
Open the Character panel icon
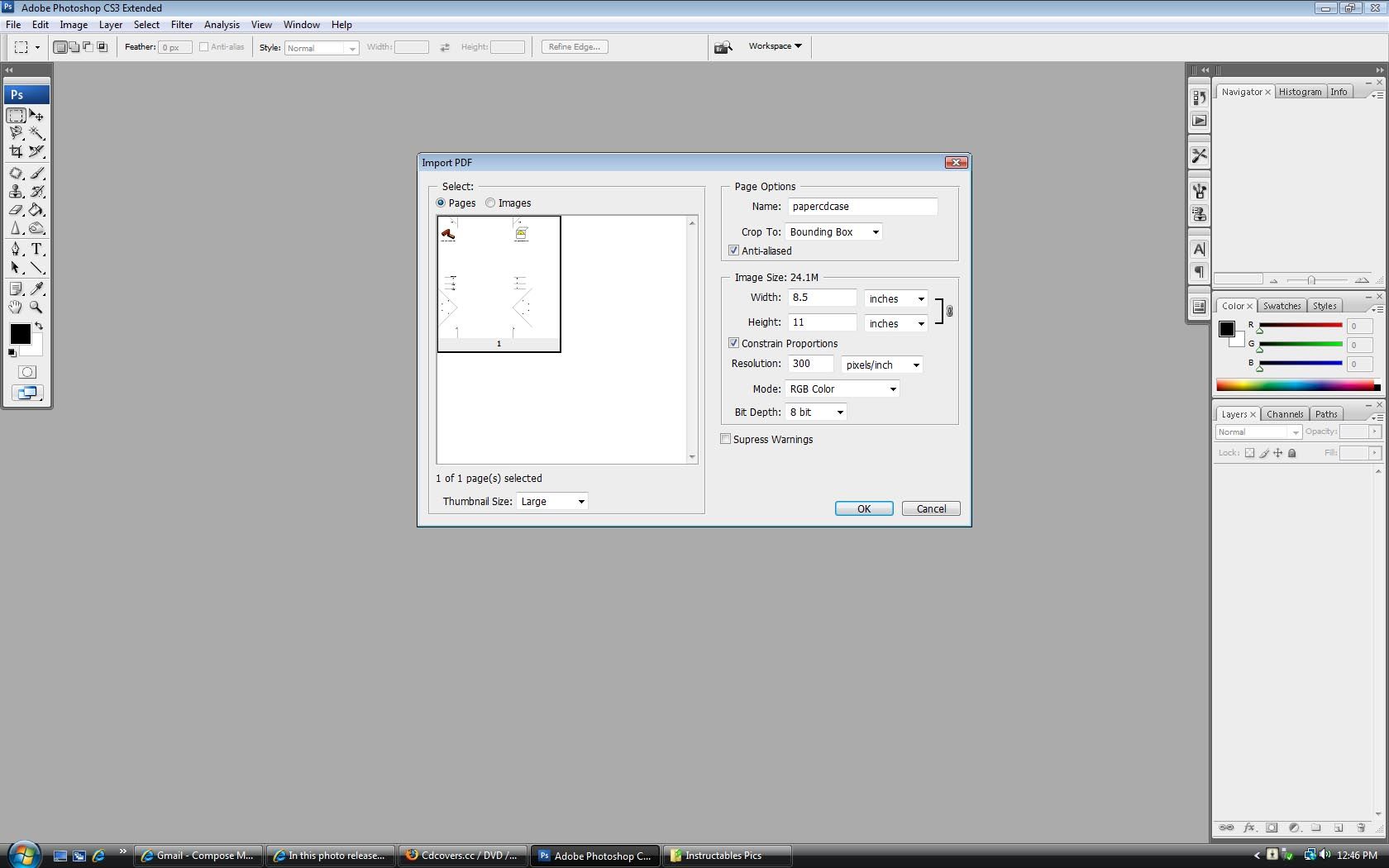click(1199, 249)
